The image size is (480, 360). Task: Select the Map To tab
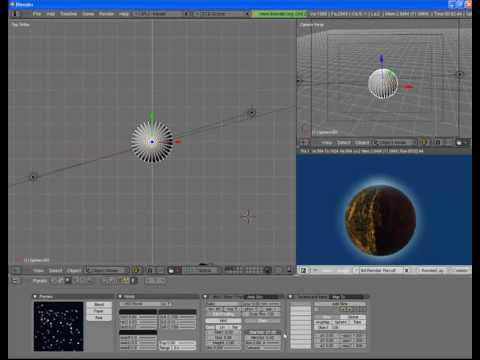(x=336, y=296)
